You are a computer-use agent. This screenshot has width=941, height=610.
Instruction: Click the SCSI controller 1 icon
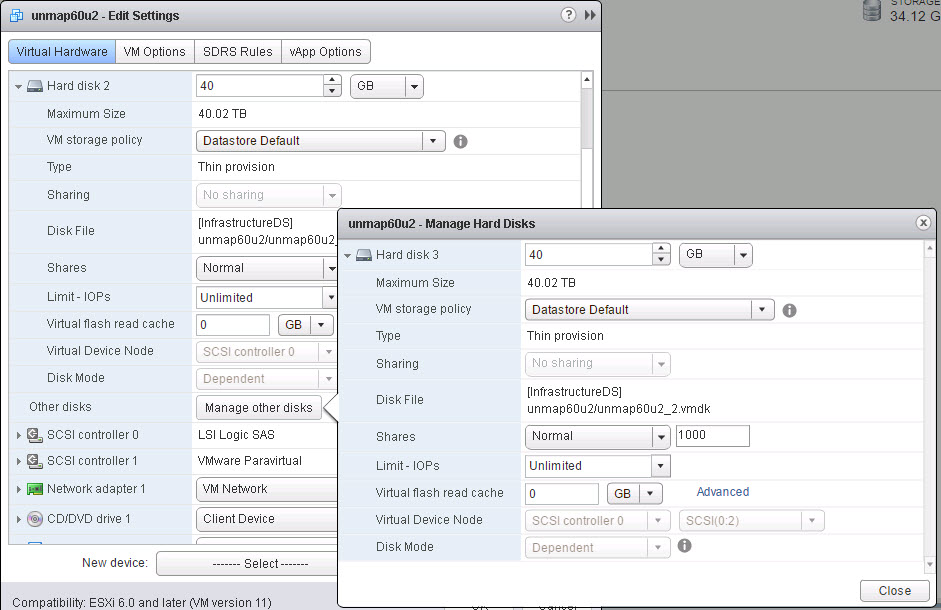click(35, 461)
